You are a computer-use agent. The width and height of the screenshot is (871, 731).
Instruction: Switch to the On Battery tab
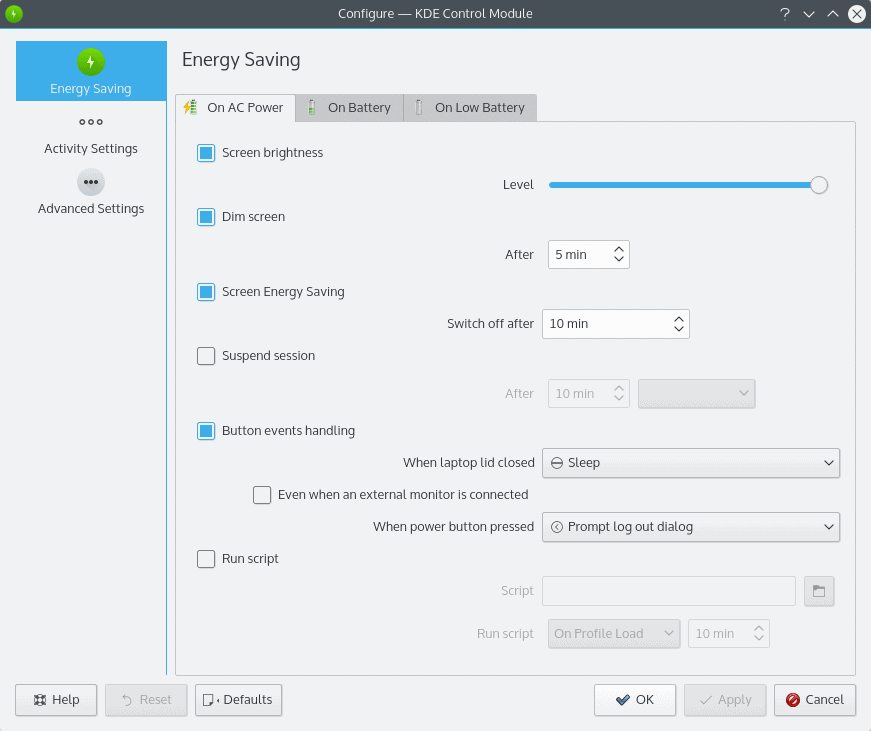point(349,108)
